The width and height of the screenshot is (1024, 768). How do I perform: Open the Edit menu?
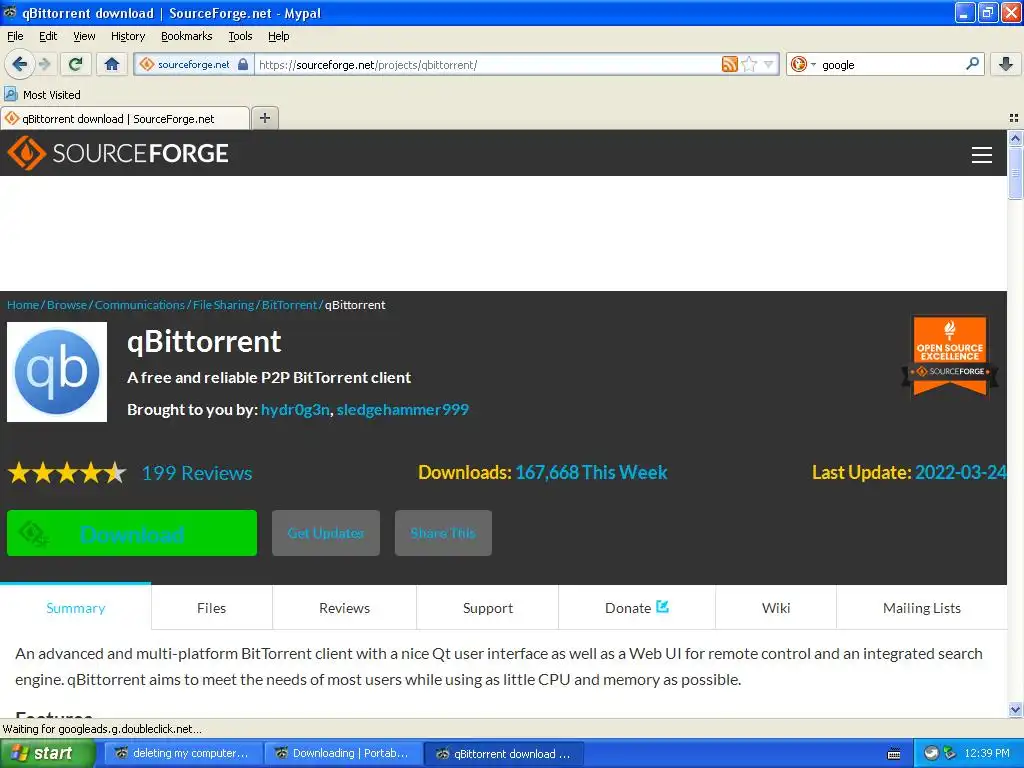pyautogui.click(x=48, y=36)
